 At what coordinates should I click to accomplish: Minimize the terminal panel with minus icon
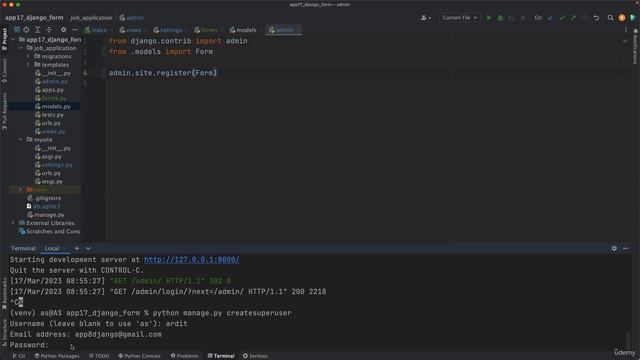[x=626, y=248]
